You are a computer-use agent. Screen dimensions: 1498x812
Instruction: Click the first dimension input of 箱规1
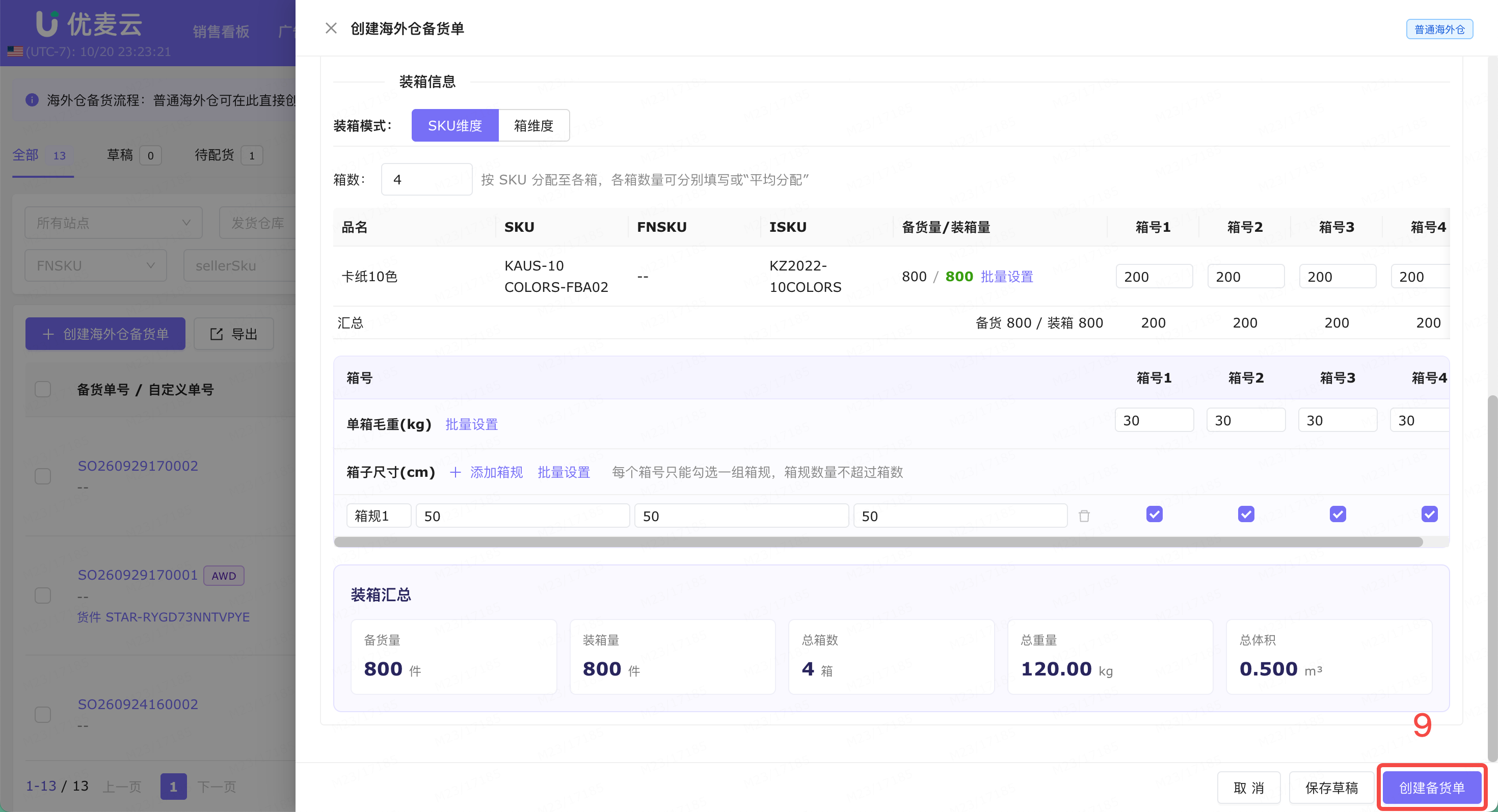point(523,516)
